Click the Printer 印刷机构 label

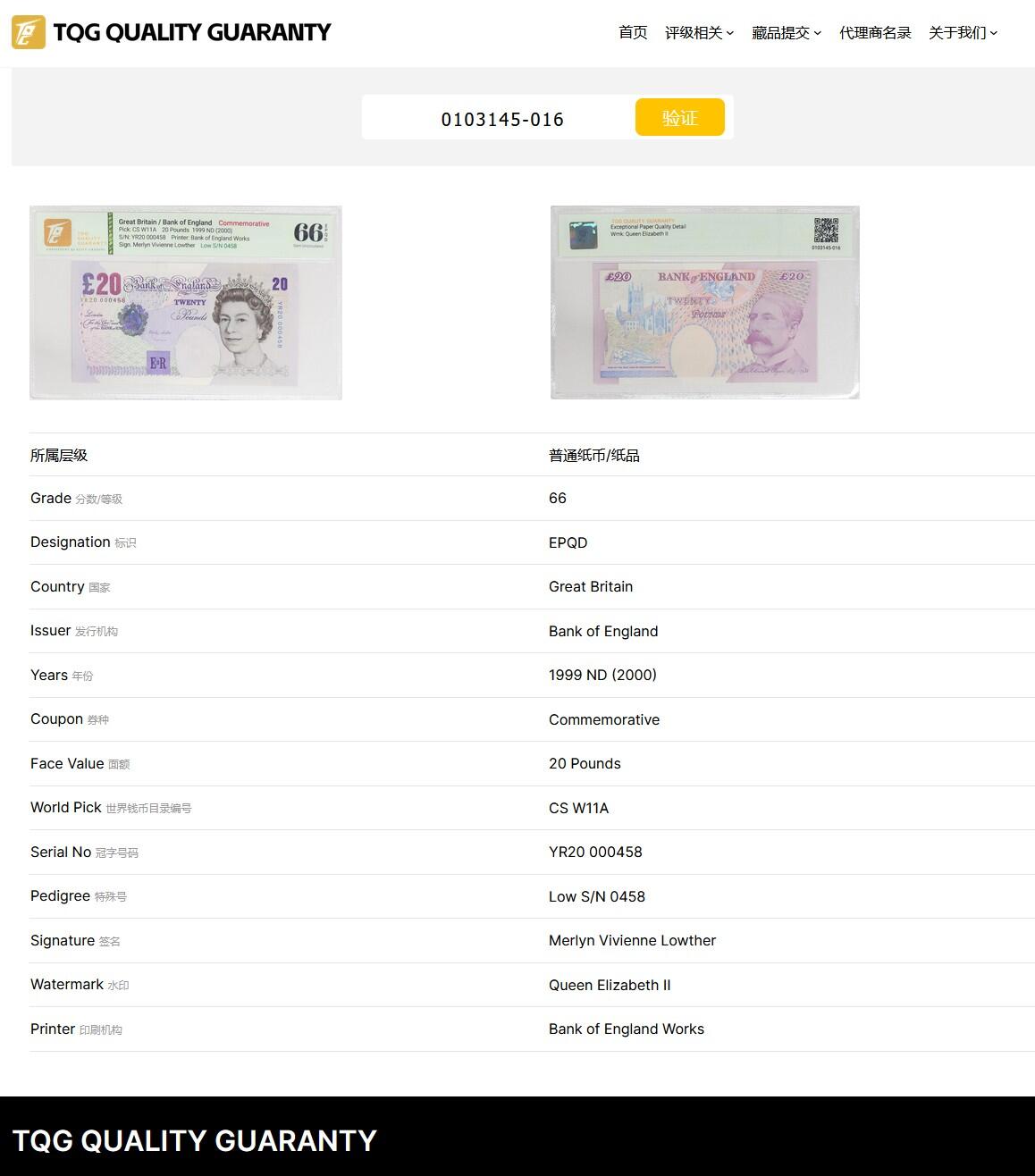click(76, 1029)
